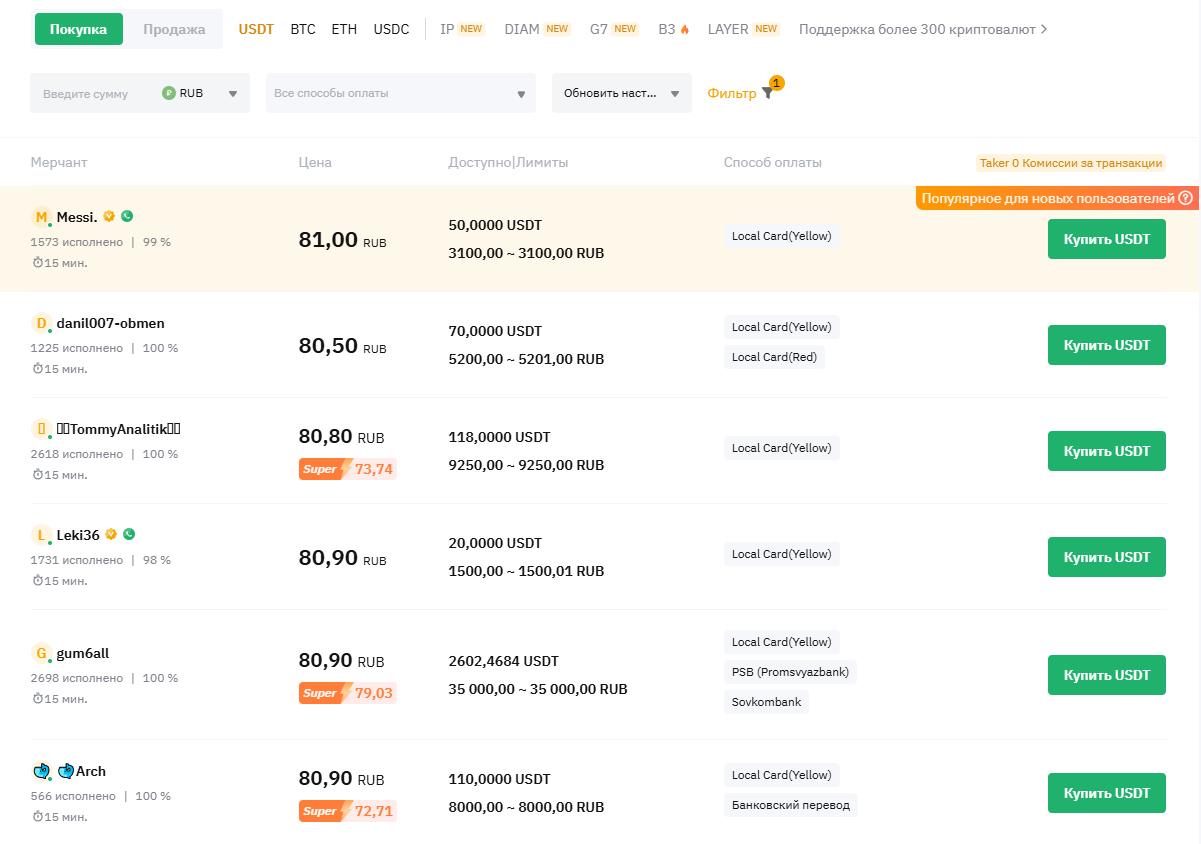The image size is (1201, 844).
Task: Click the green icon next to Leki36
Action: 129,534
